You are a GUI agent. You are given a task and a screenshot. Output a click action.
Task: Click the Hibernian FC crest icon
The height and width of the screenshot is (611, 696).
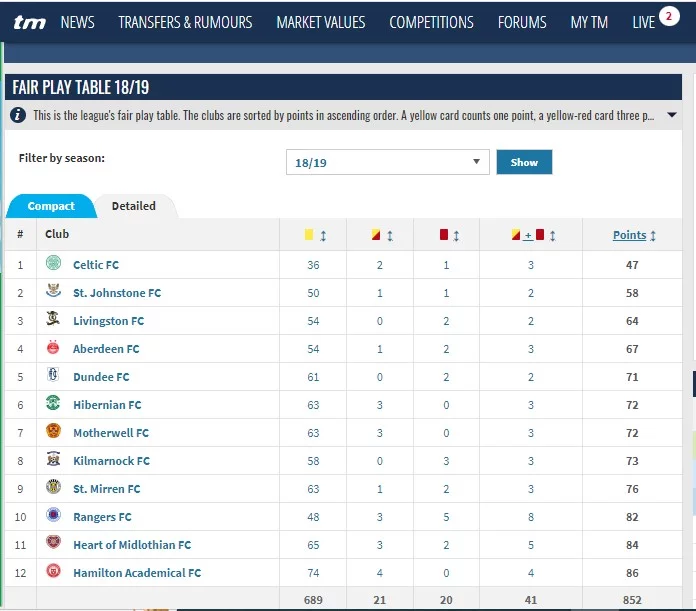[x=53, y=404]
